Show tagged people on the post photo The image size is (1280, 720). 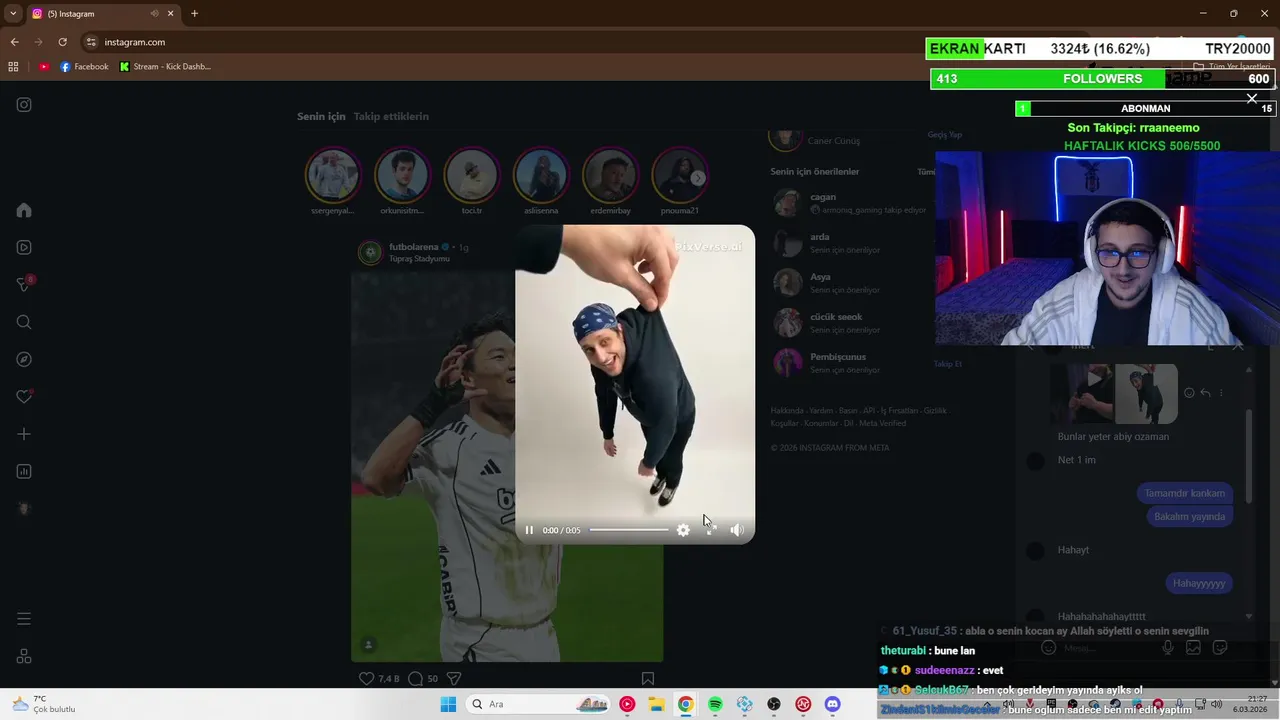tap(368, 645)
